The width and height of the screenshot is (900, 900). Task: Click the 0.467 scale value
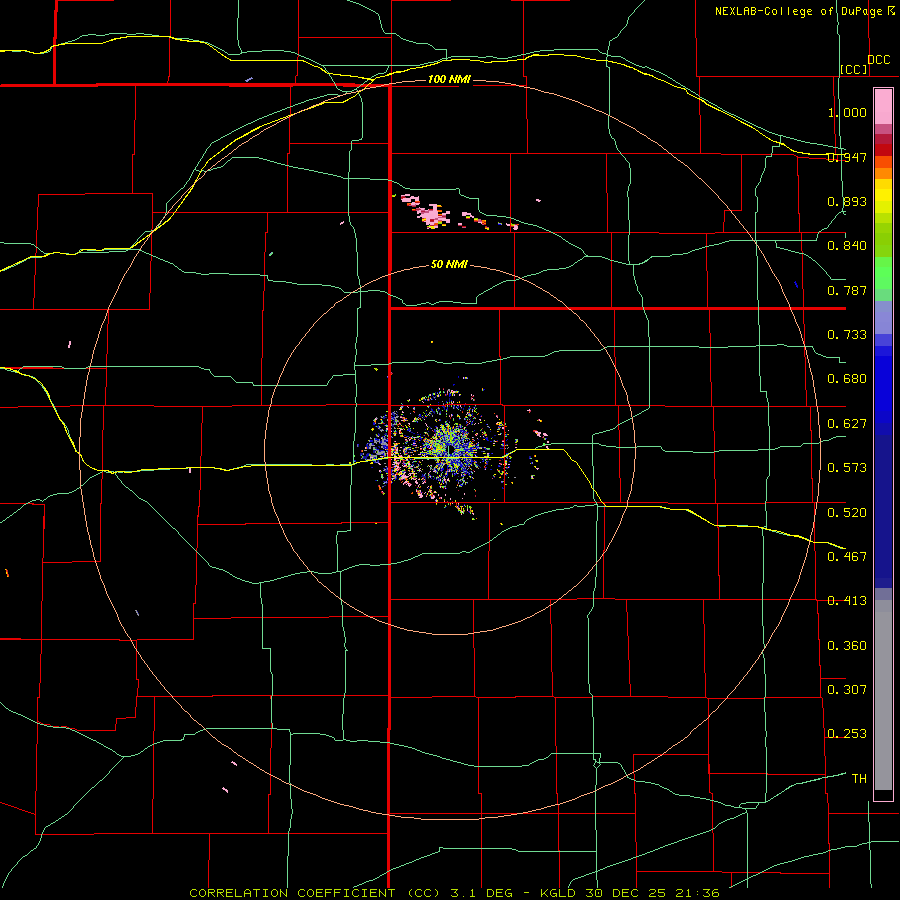[847, 557]
